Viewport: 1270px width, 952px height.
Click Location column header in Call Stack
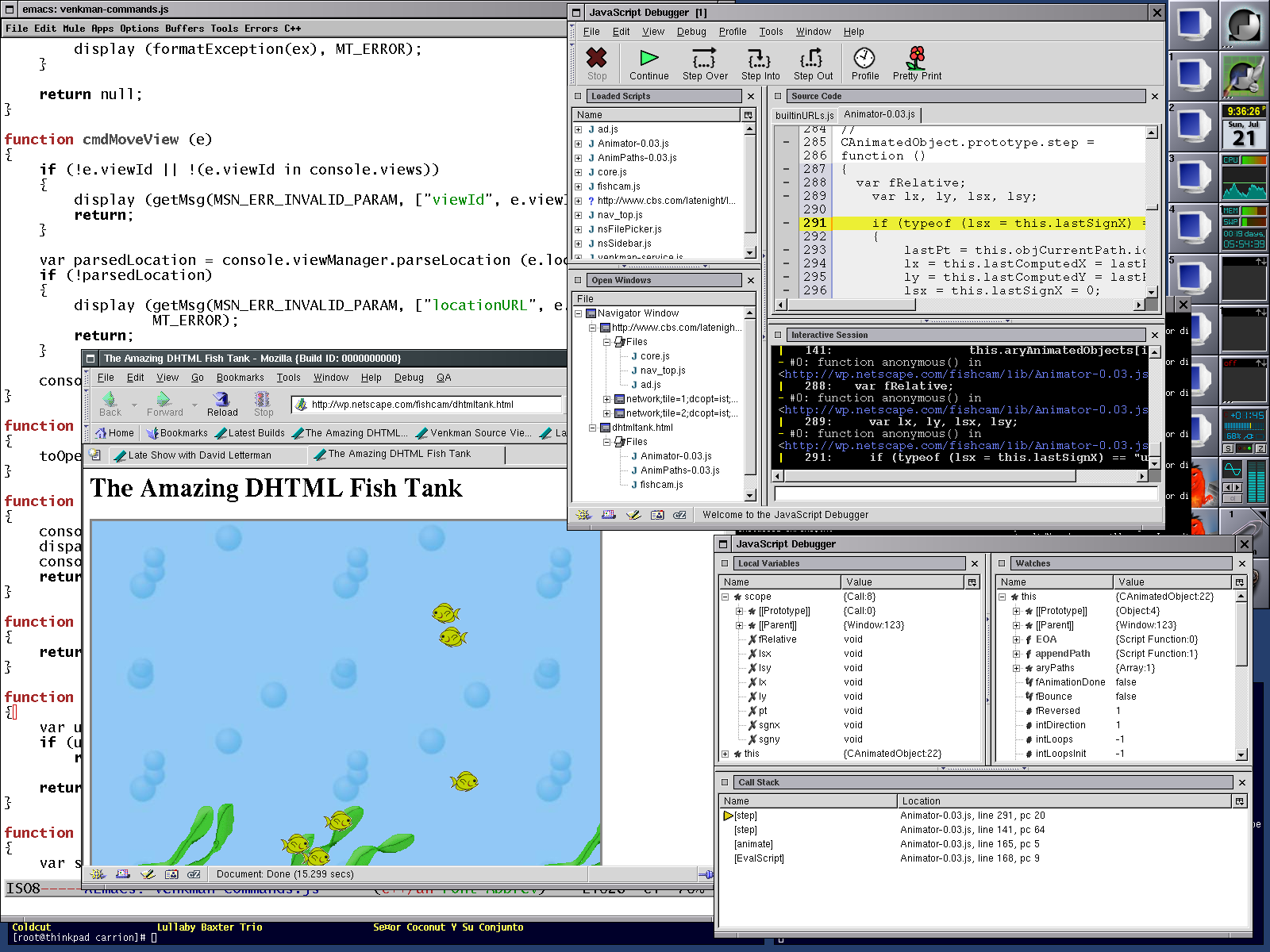[x=1065, y=801]
